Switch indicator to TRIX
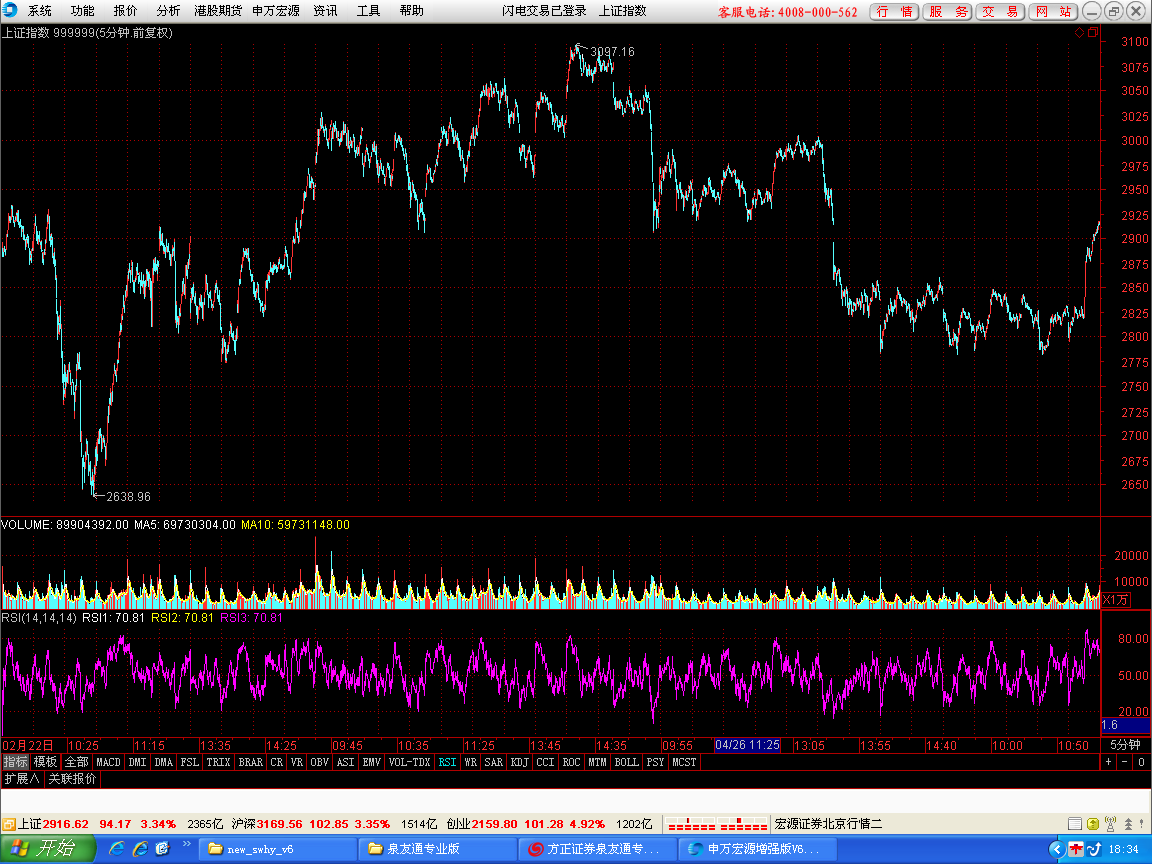Screen dimensions: 1152x864 point(218,762)
